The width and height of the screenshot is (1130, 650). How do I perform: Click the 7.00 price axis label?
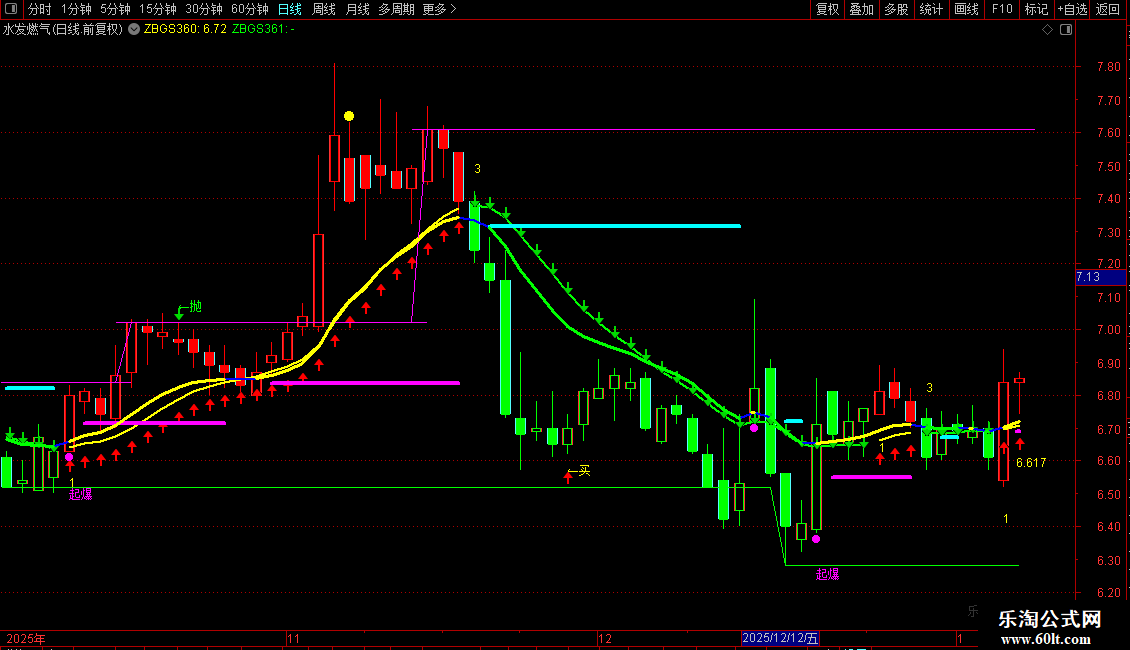click(1108, 330)
